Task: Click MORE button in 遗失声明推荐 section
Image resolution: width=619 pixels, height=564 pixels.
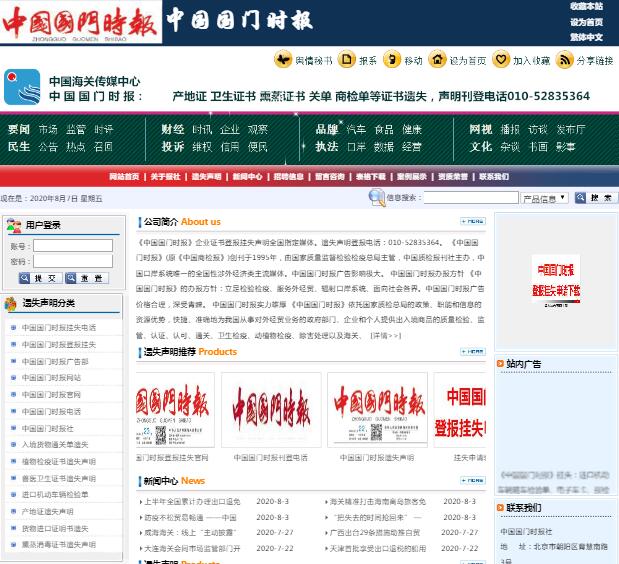Action: point(473,351)
